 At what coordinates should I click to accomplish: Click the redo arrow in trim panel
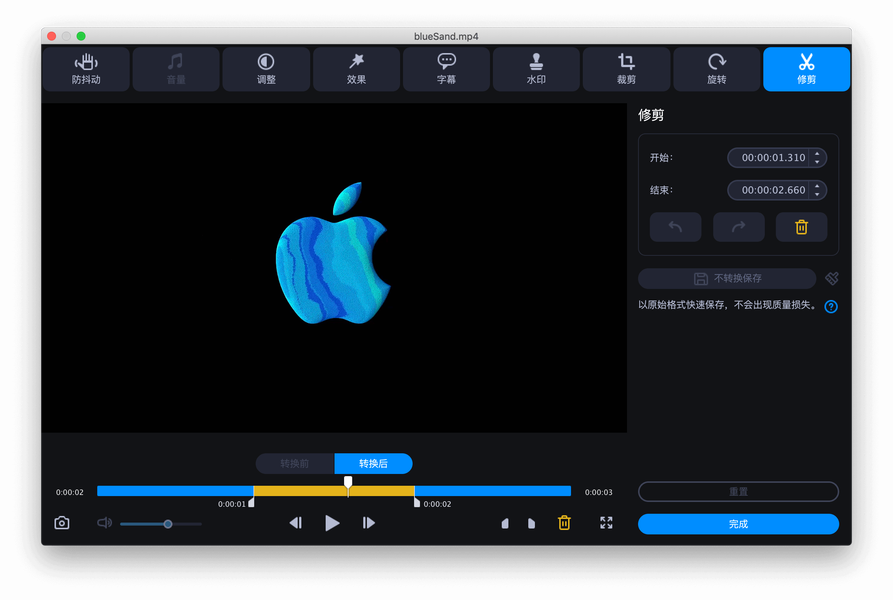739,227
